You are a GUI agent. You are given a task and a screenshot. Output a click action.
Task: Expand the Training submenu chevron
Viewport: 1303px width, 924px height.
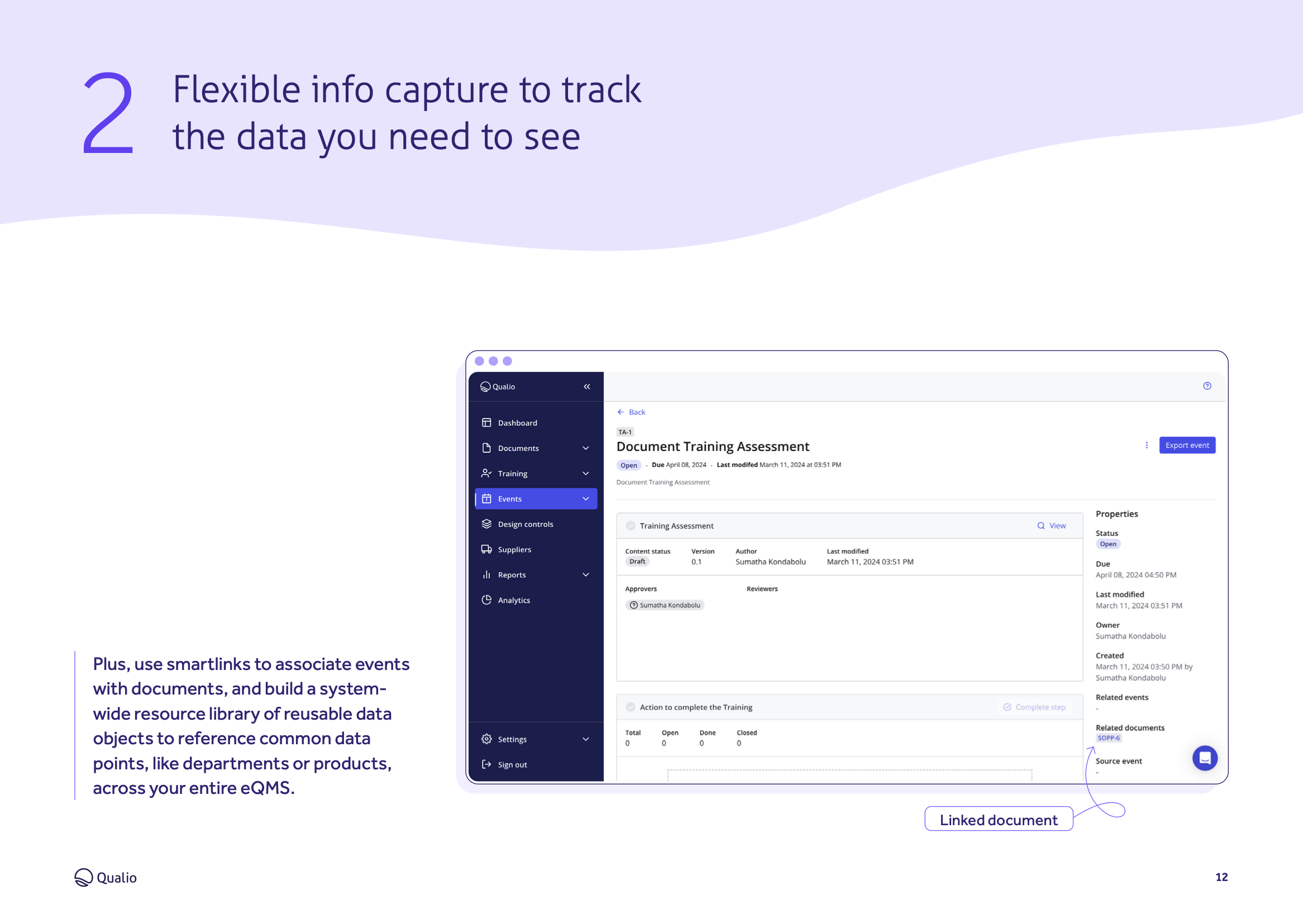[585, 473]
